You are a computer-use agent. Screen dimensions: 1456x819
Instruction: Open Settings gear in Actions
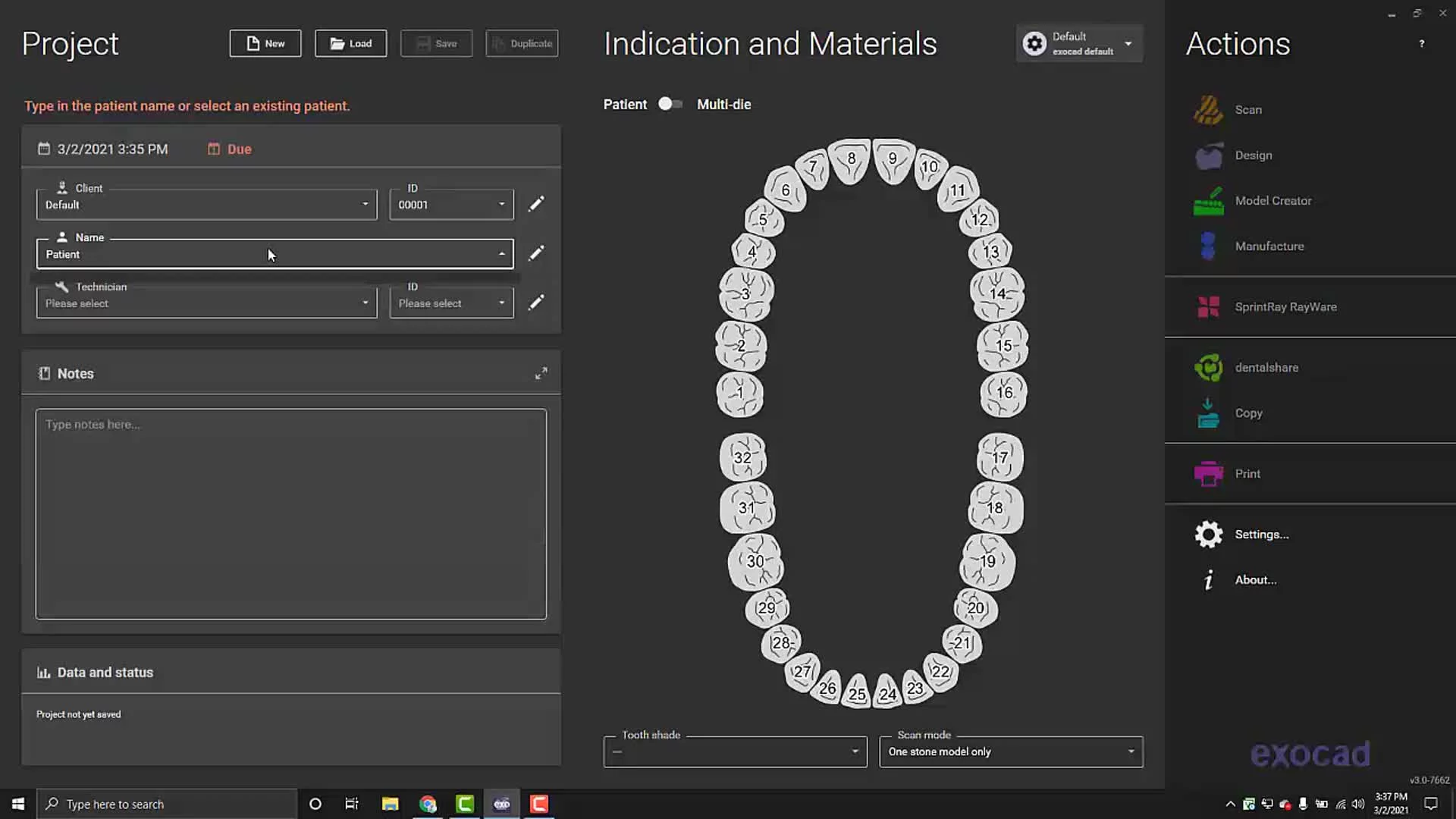[1209, 535]
